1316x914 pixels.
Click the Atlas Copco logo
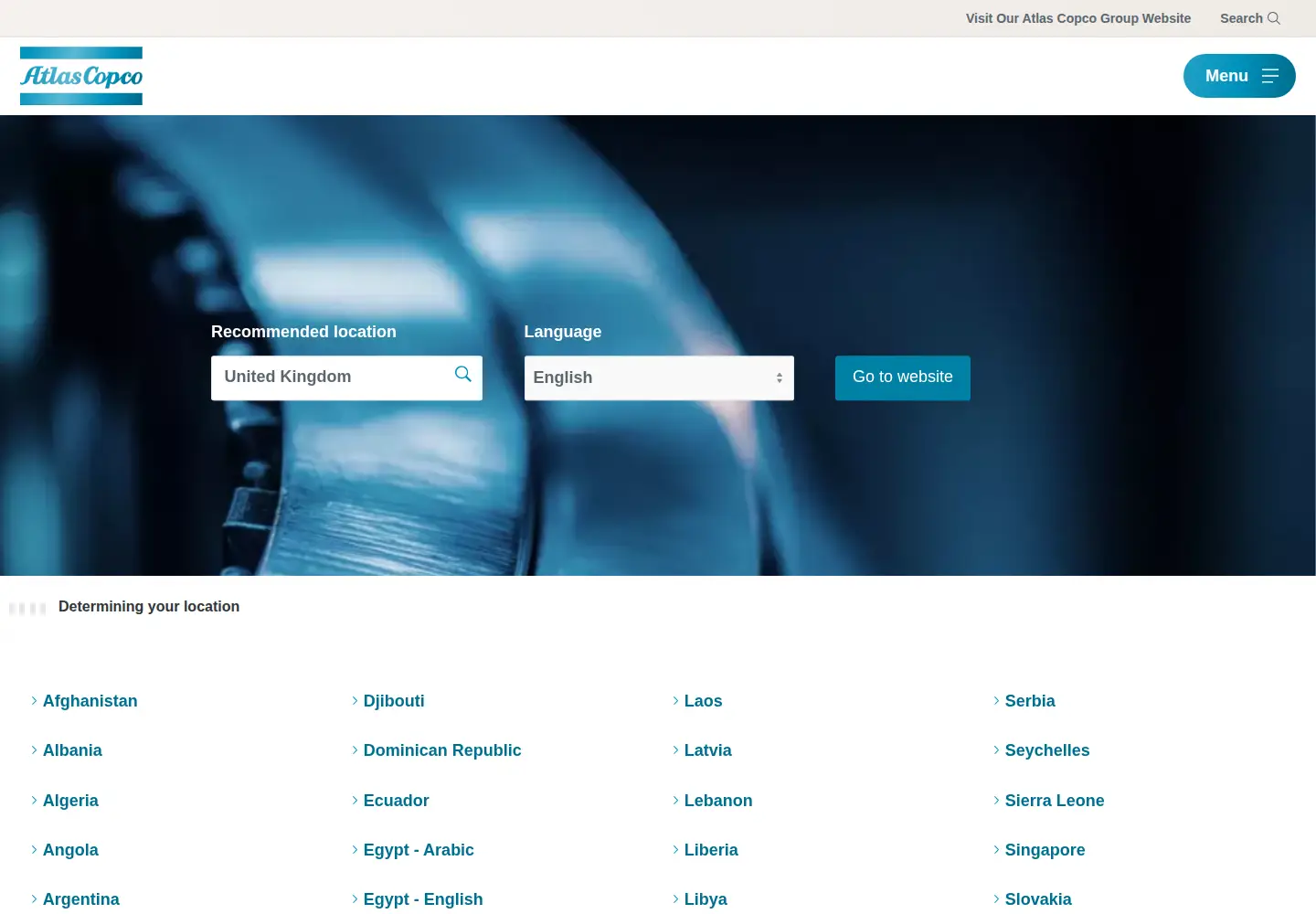pyautogui.click(x=81, y=76)
